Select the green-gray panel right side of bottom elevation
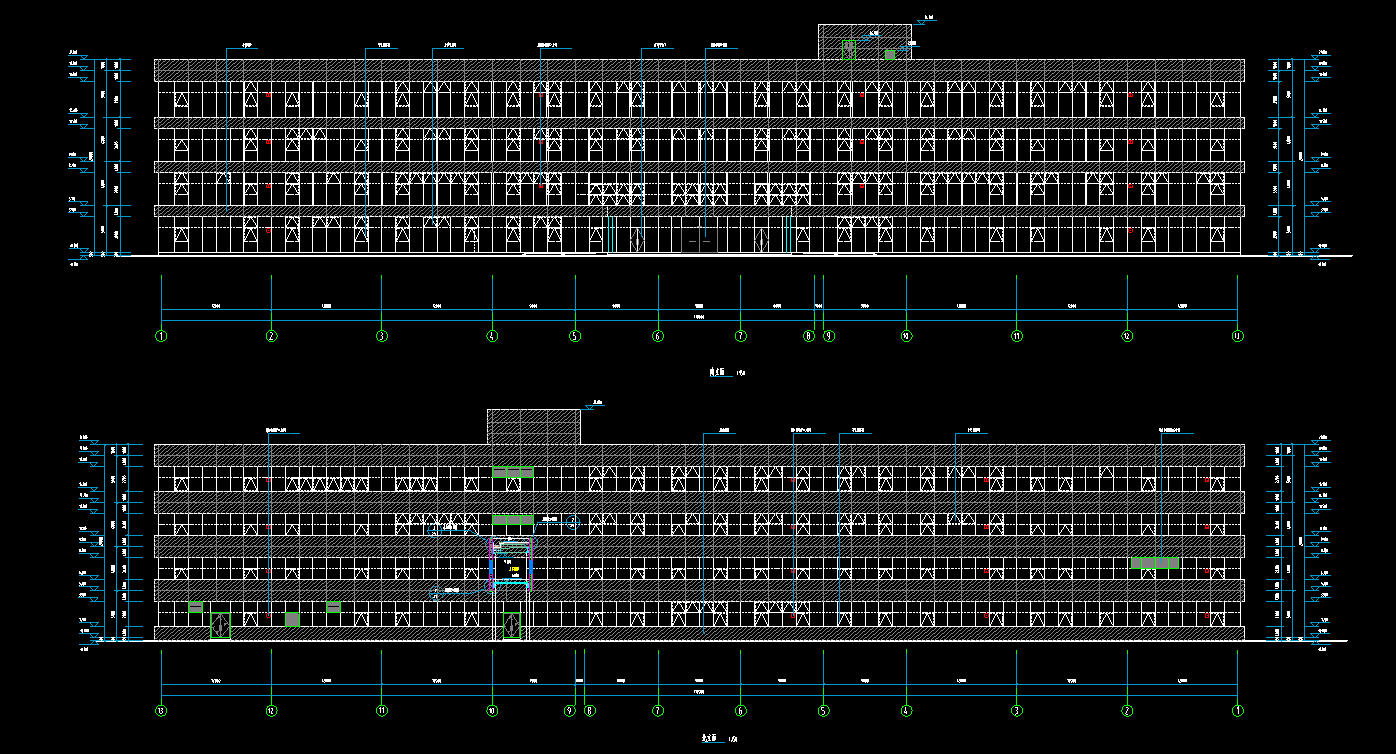 (1154, 563)
